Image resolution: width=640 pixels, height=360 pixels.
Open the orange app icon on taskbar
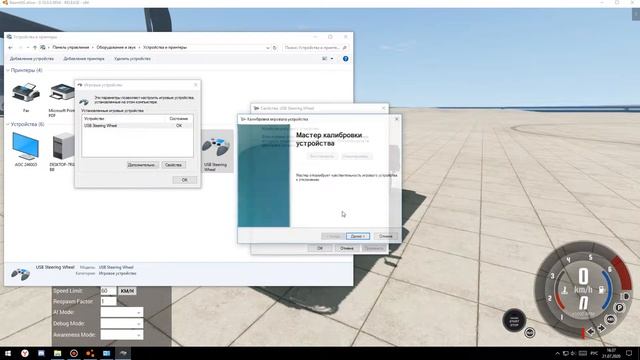pyautogui.click(x=90, y=353)
